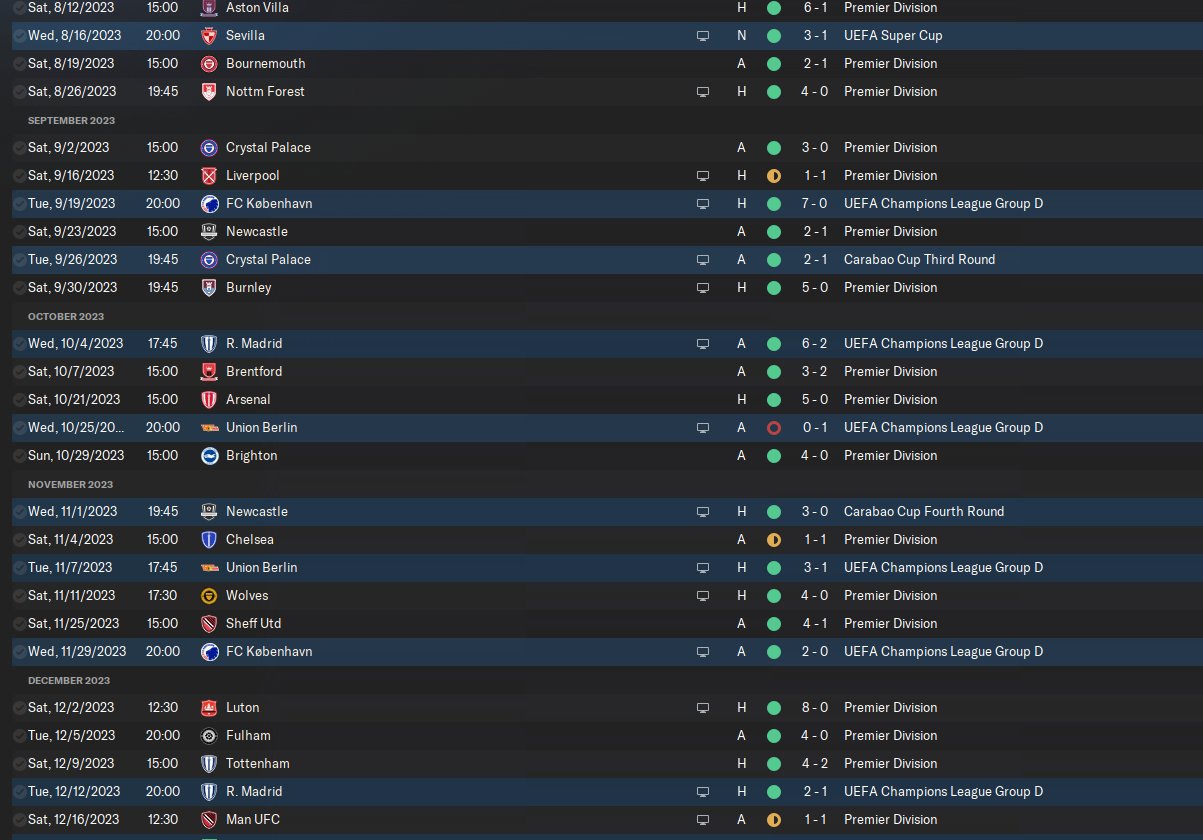Click the Luton club crest

[x=209, y=707]
